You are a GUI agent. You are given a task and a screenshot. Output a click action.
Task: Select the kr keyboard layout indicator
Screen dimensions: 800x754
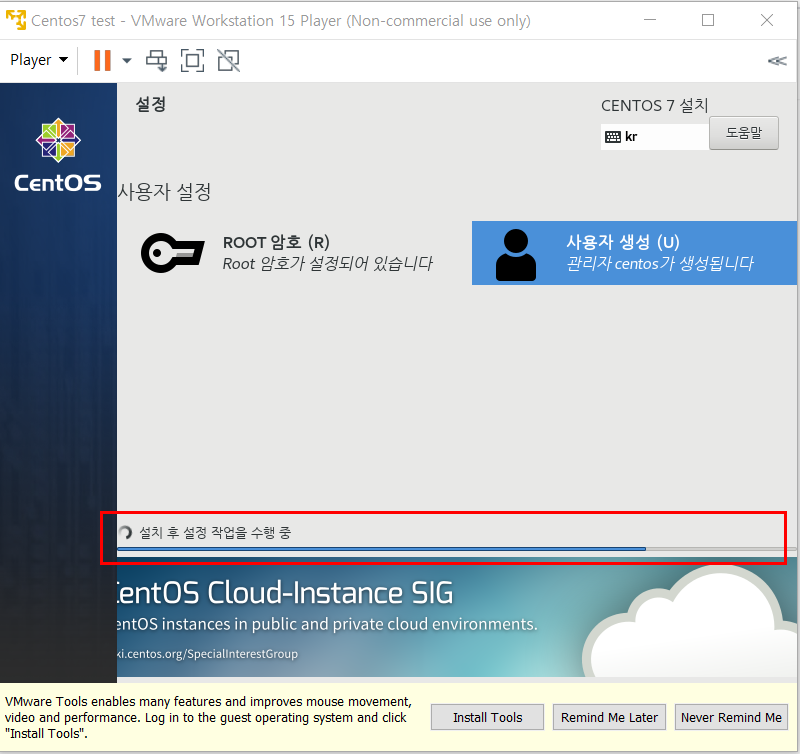[655, 137]
